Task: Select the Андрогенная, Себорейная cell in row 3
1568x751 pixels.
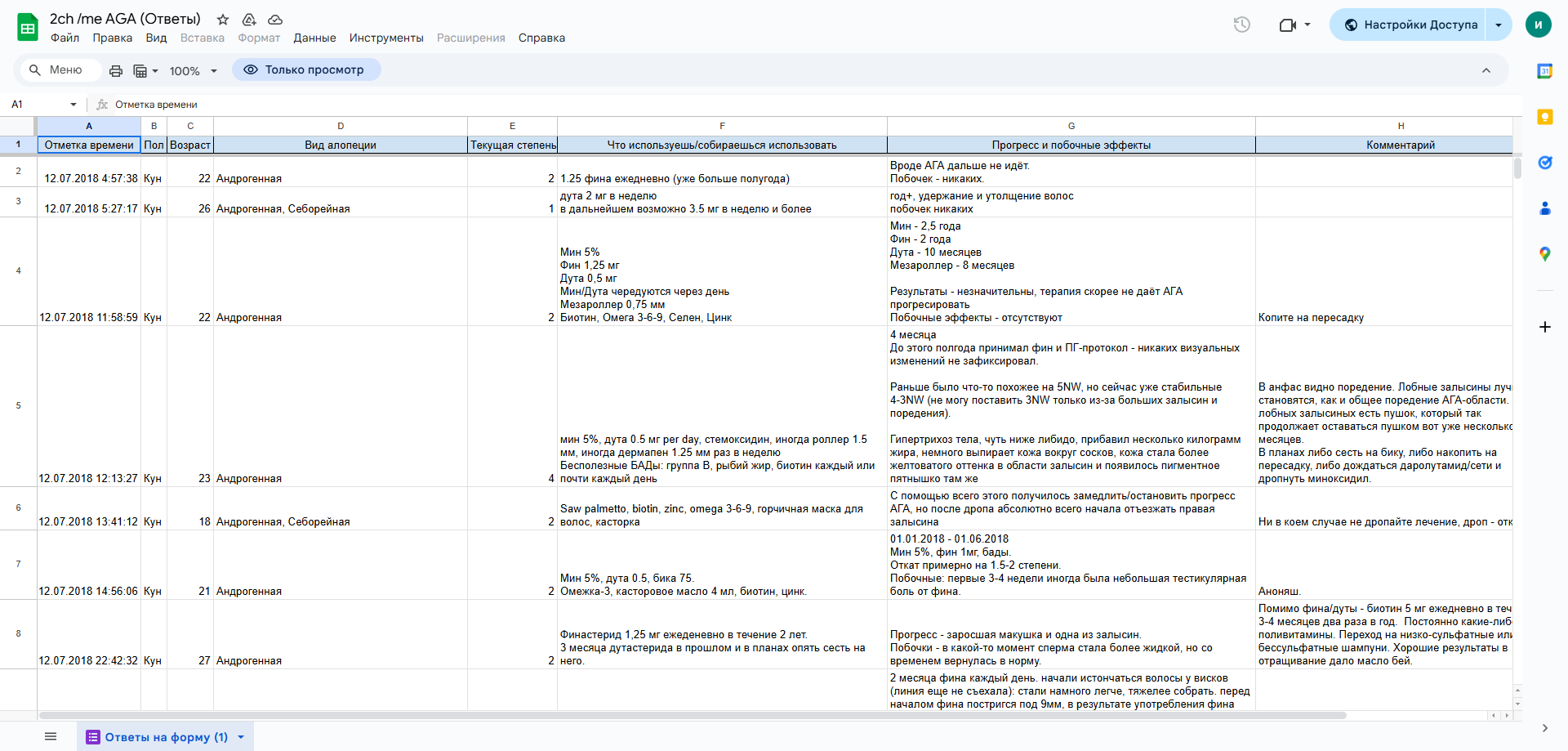Action: (341, 202)
